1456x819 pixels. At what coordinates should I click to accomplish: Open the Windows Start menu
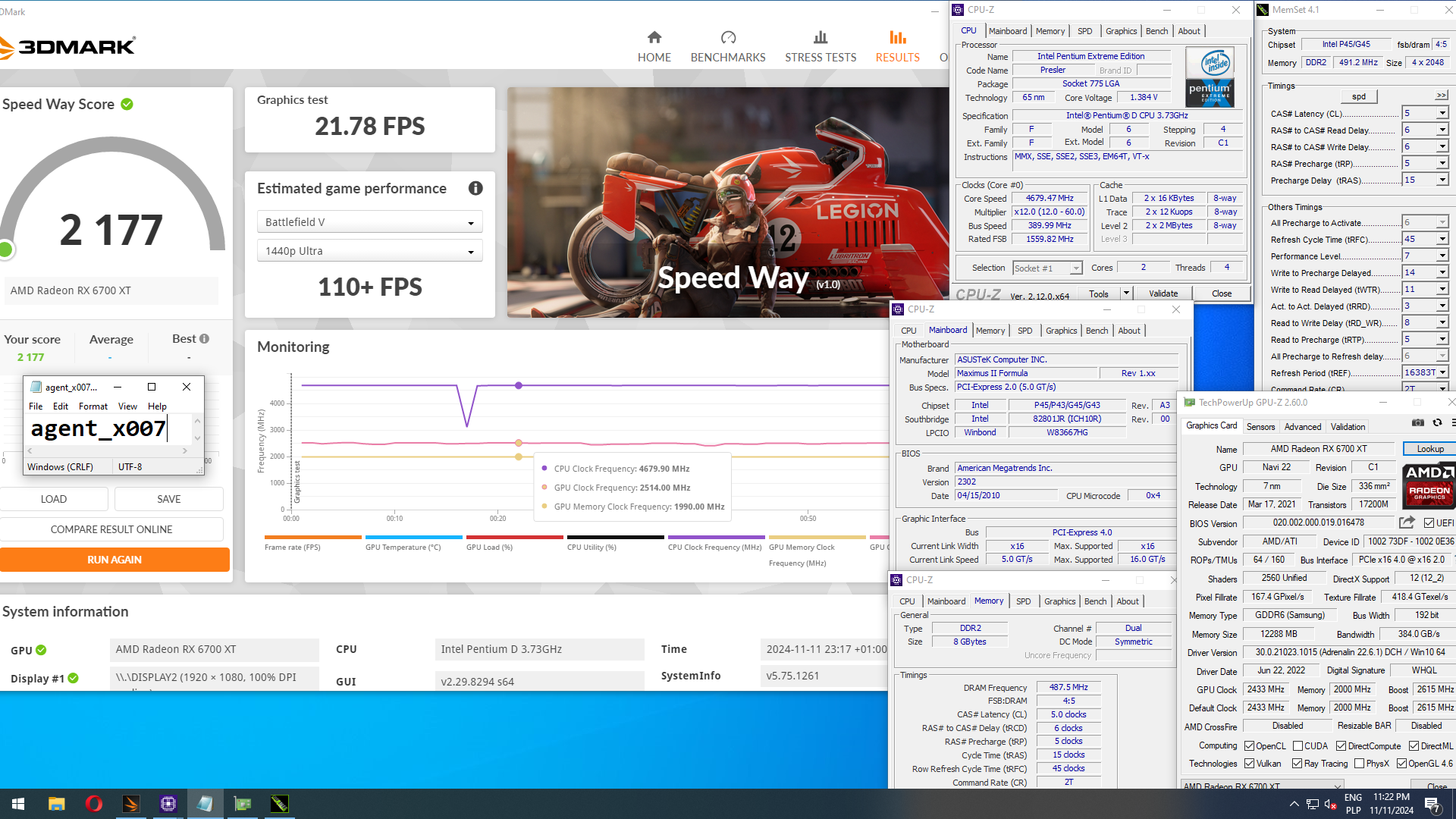pos(18,804)
